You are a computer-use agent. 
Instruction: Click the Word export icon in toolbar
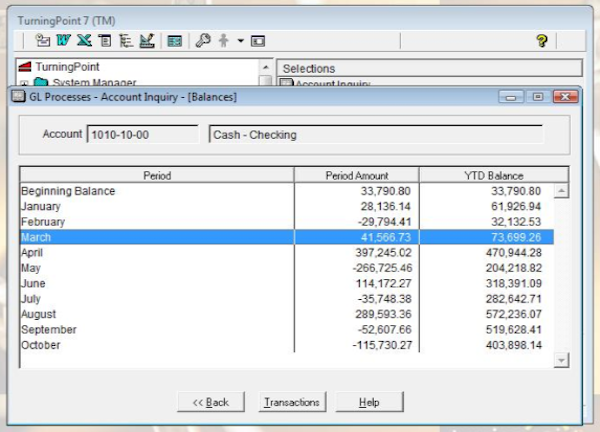[x=62, y=41]
